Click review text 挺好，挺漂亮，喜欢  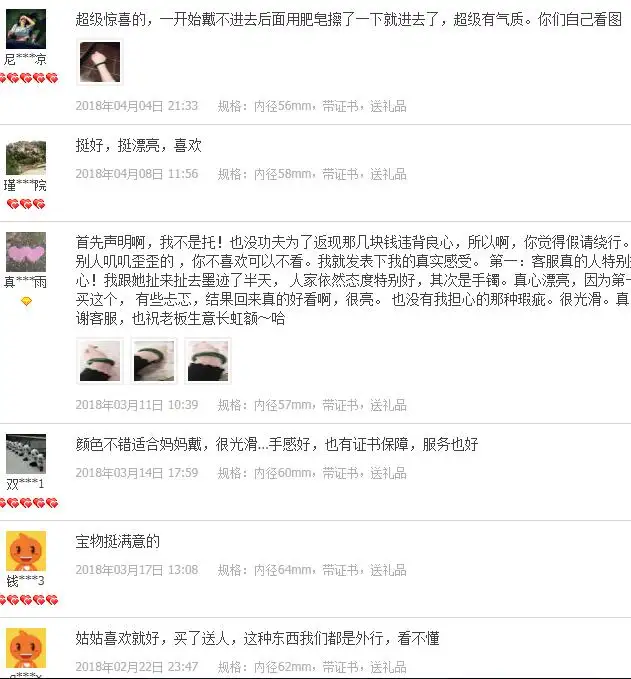click(139, 145)
